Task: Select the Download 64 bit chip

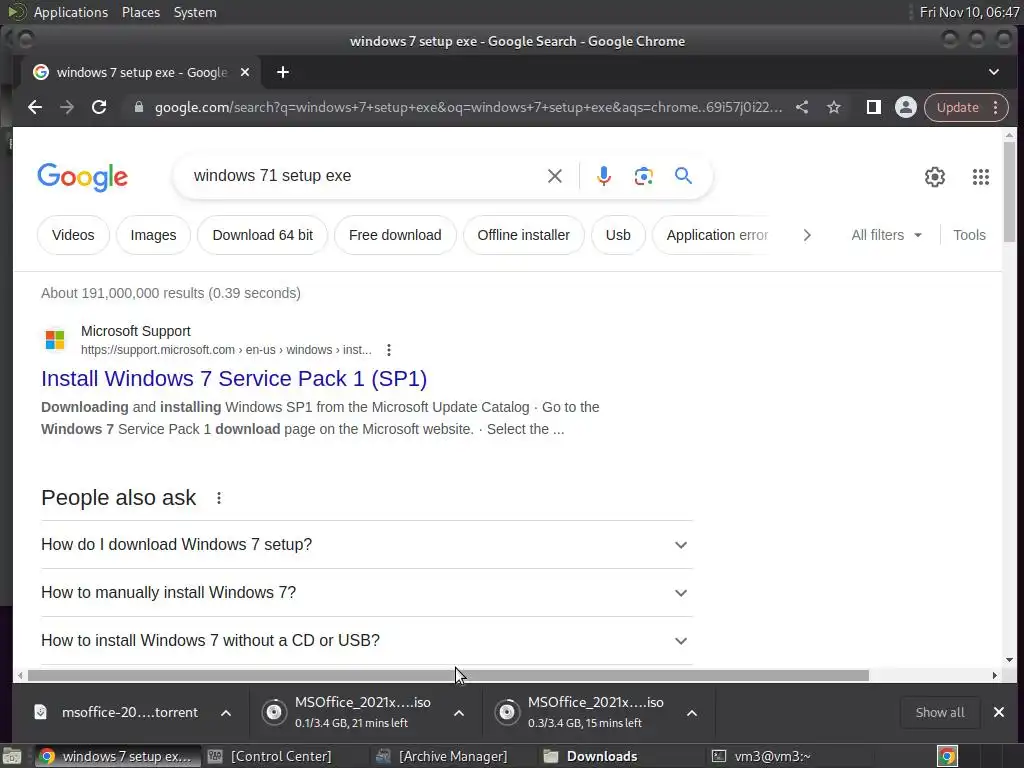Action: pos(263,235)
